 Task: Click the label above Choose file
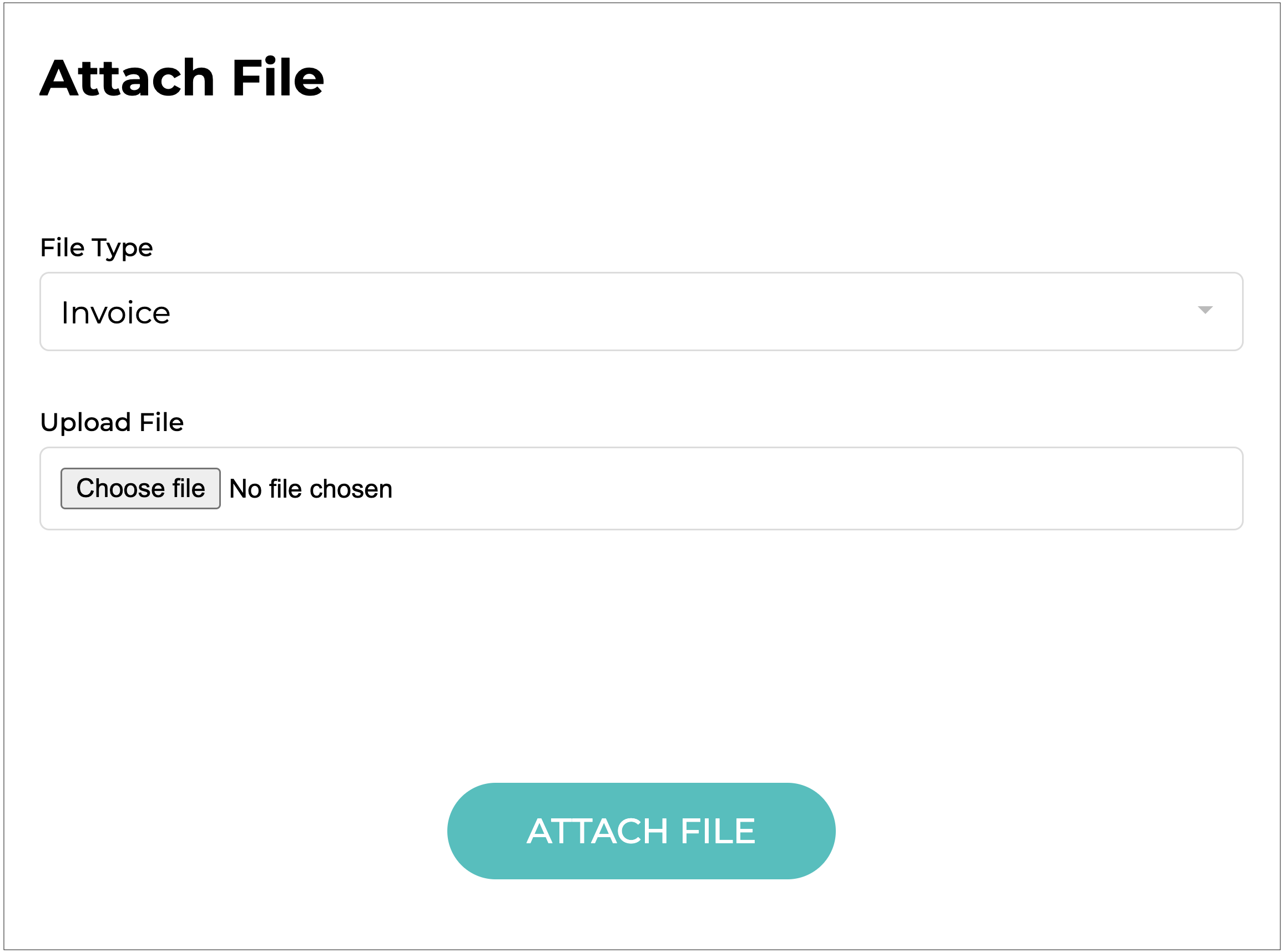click(x=112, y=422)
